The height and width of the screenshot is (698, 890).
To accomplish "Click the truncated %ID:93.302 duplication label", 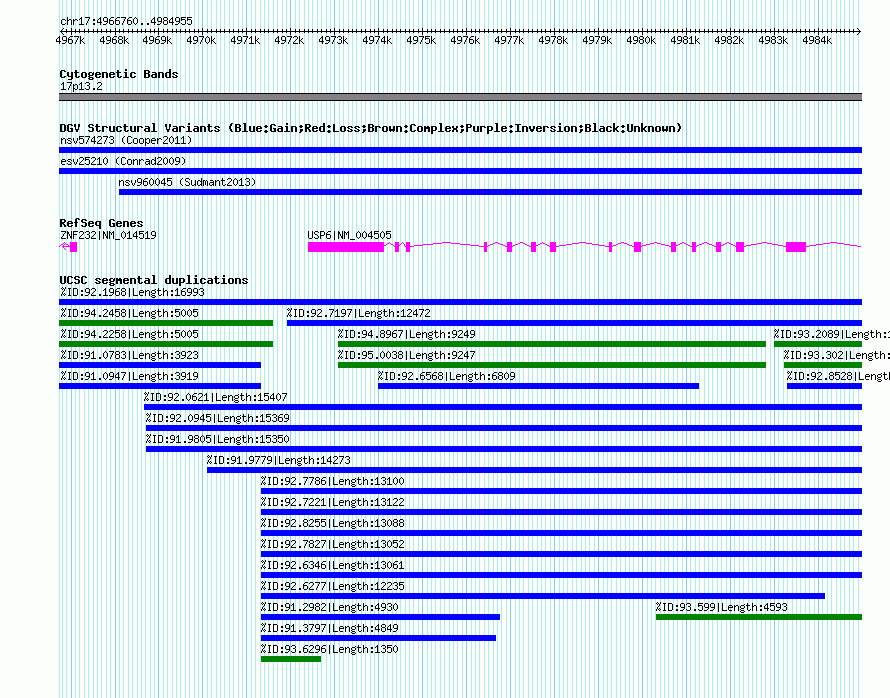I will (x=837, y=355).
